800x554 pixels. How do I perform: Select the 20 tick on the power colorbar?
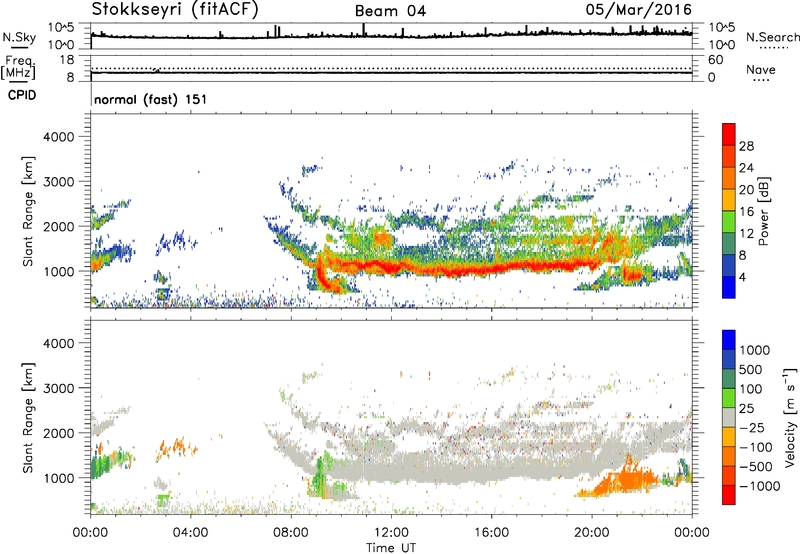click(x=746, y=190)
